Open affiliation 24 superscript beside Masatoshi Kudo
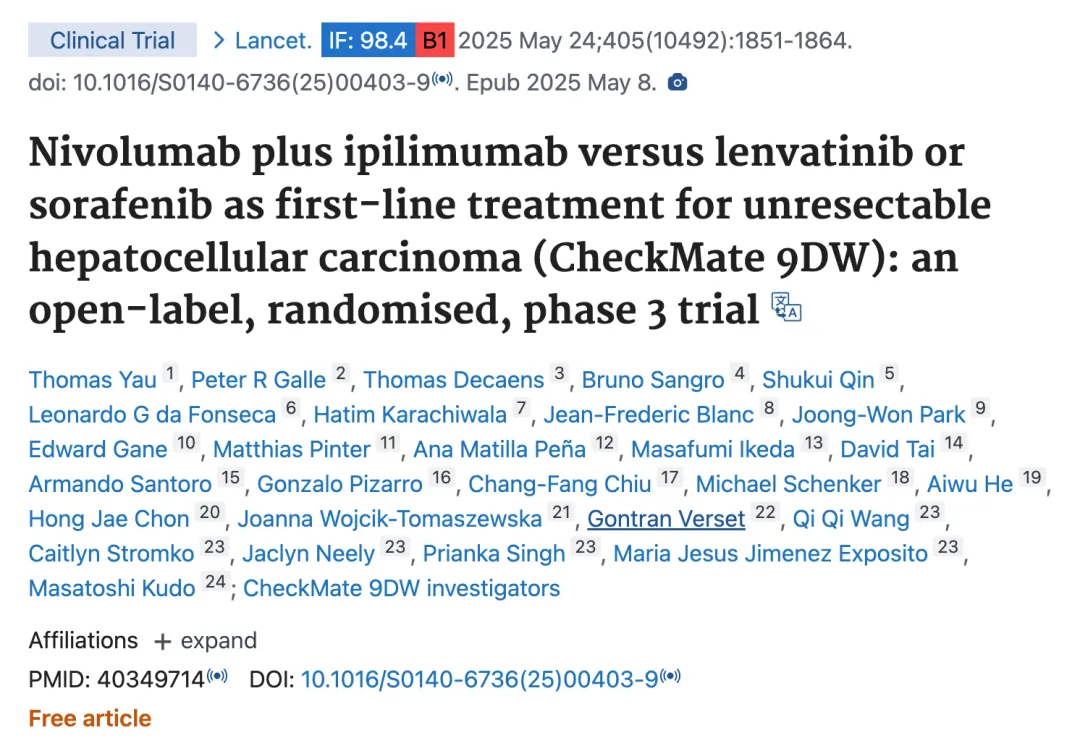The image size is (1080, 738). point(216,582)
